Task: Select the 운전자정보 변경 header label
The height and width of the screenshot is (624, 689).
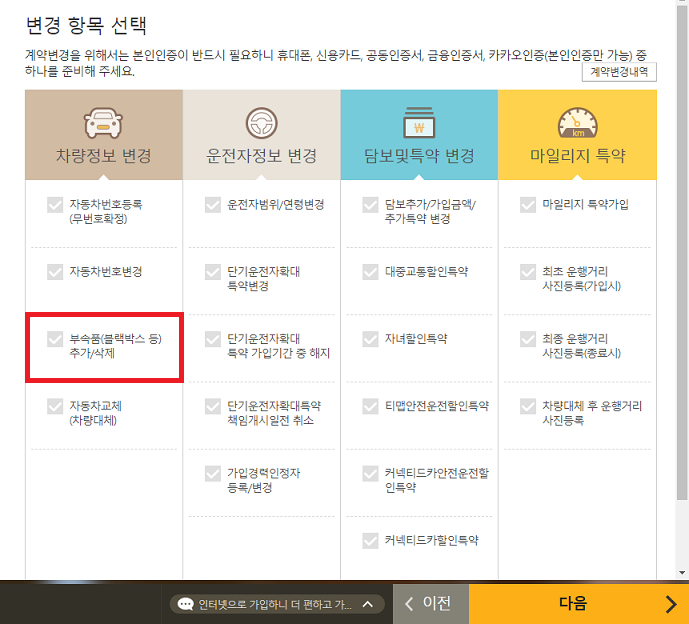Action: coord(261,156)
